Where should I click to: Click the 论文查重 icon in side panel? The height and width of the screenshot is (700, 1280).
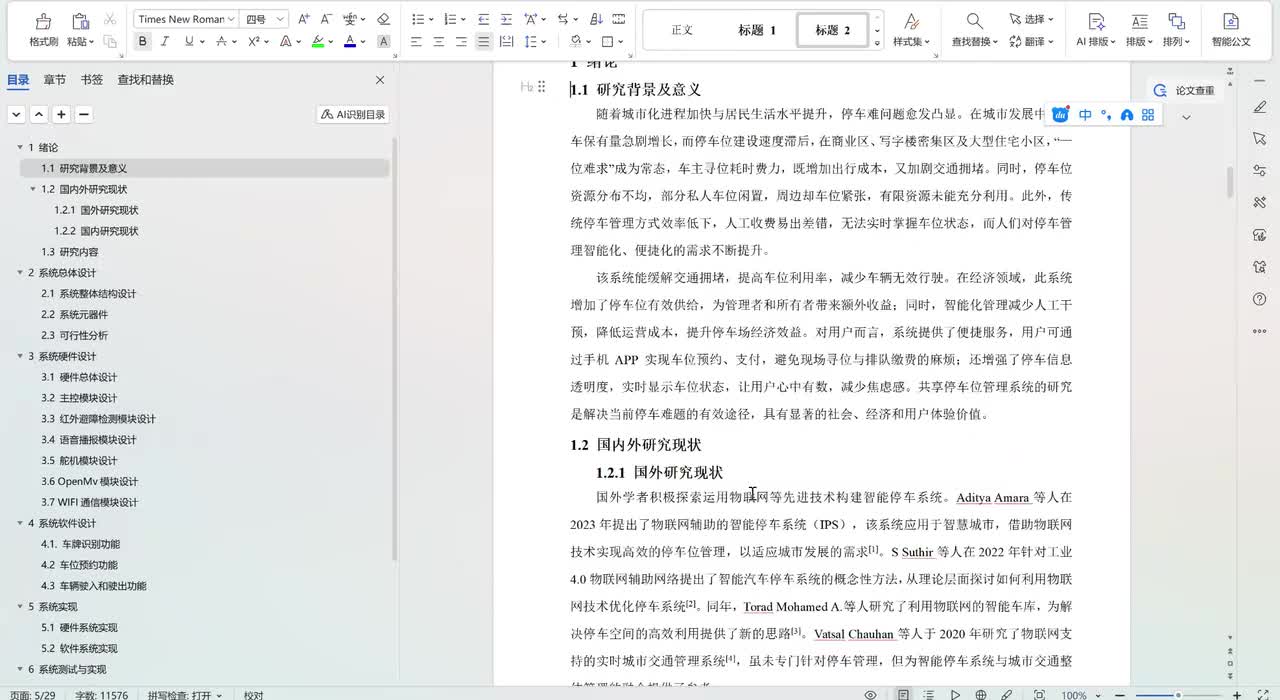pos(1160,90)
